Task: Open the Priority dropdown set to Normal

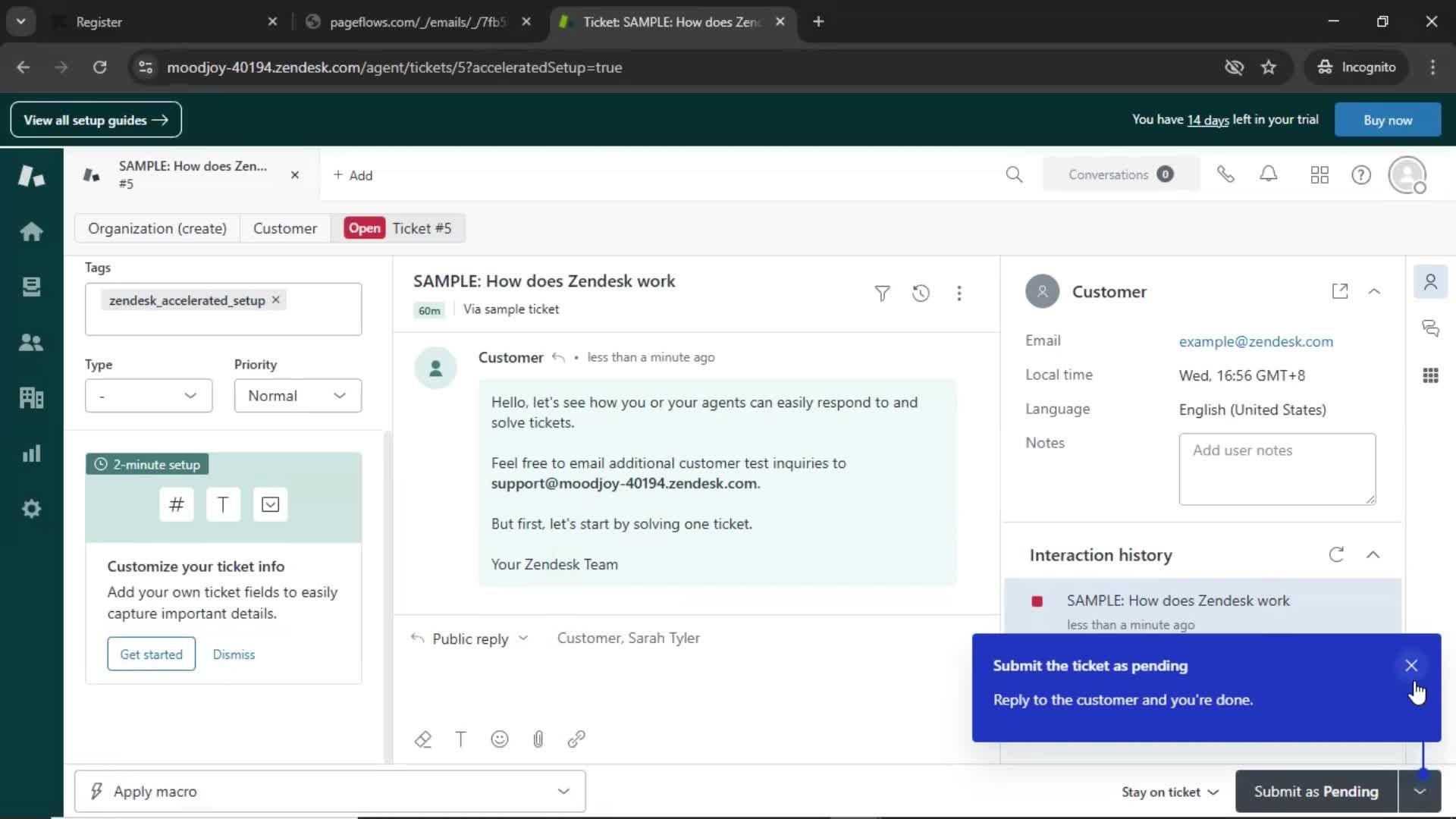Action: [x=297, y=396]
